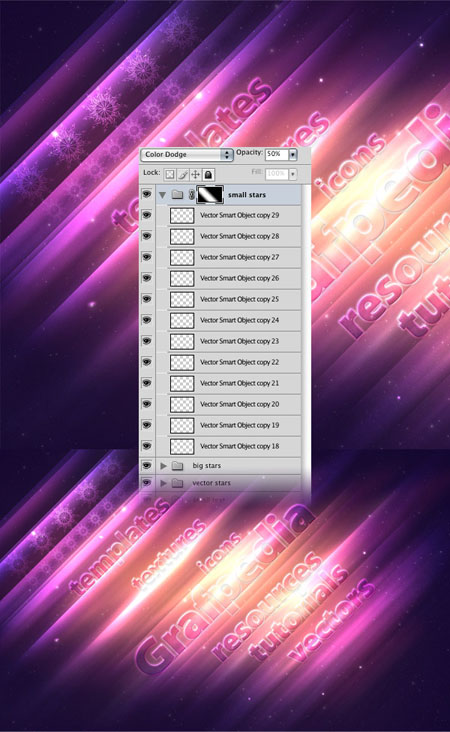Image resolution: width=450 pixels, height=732 pixels.
Task: Open the Fill slider arrow
Action: tap(293, 174)
